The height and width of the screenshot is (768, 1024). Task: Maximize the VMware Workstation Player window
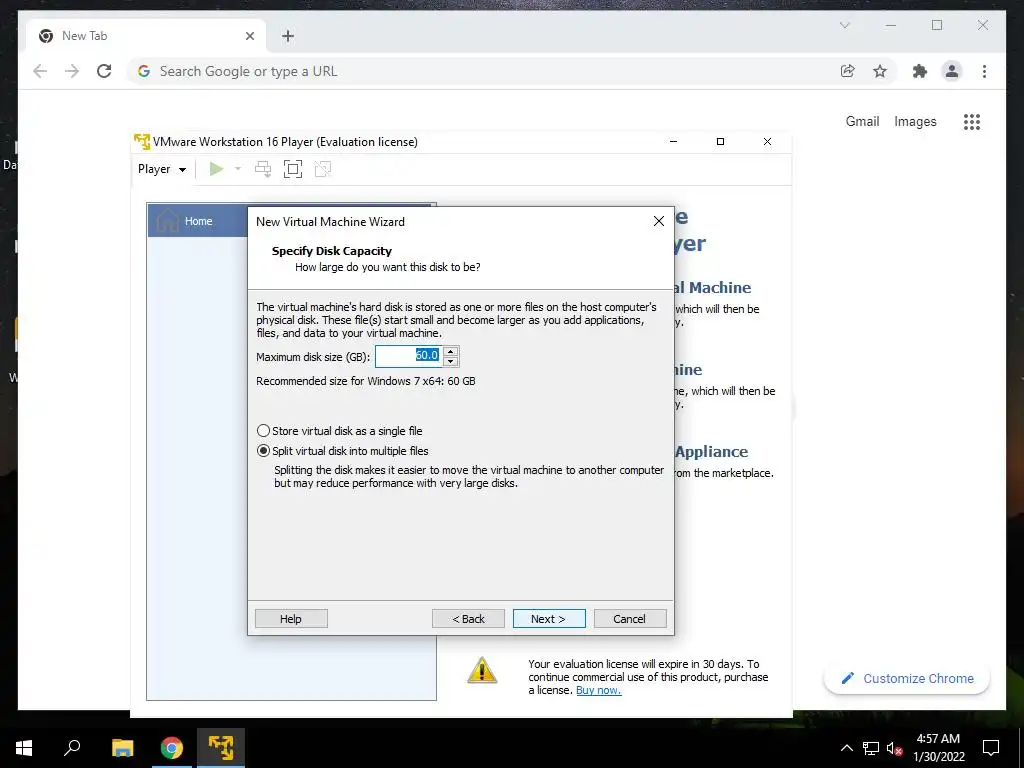pos(720,142)
